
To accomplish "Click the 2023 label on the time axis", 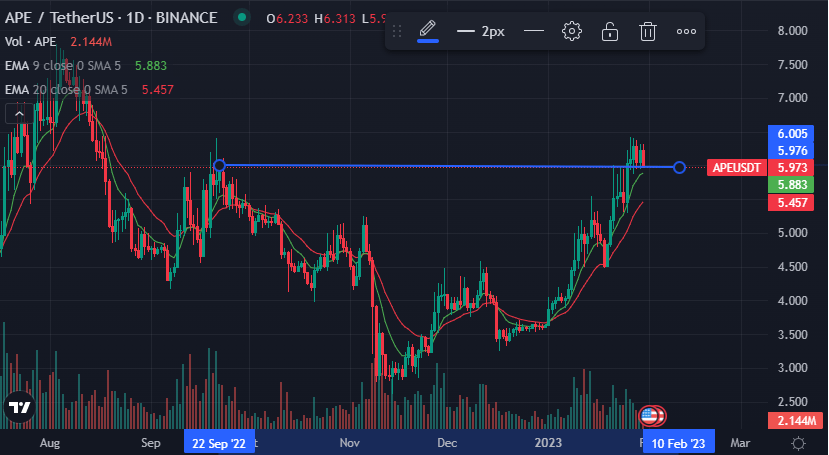I will coord(548,443).
